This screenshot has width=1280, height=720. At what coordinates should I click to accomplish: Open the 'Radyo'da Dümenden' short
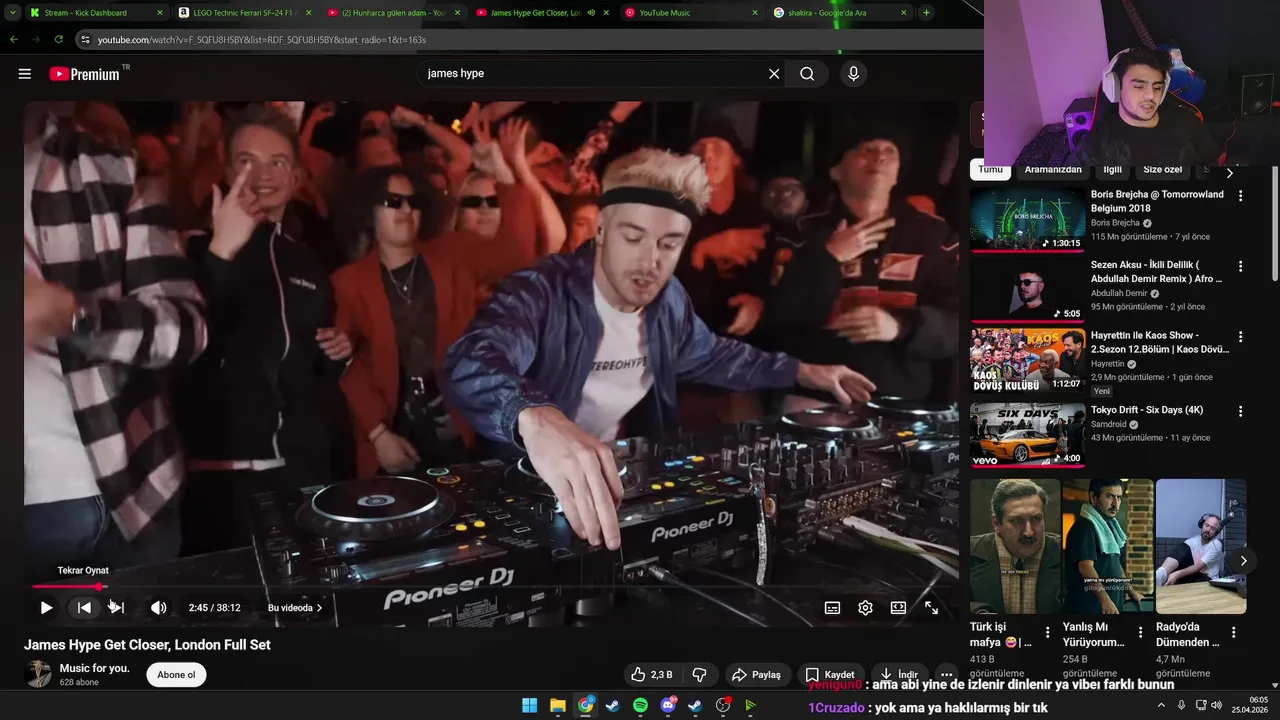[x=1201, y=546]
